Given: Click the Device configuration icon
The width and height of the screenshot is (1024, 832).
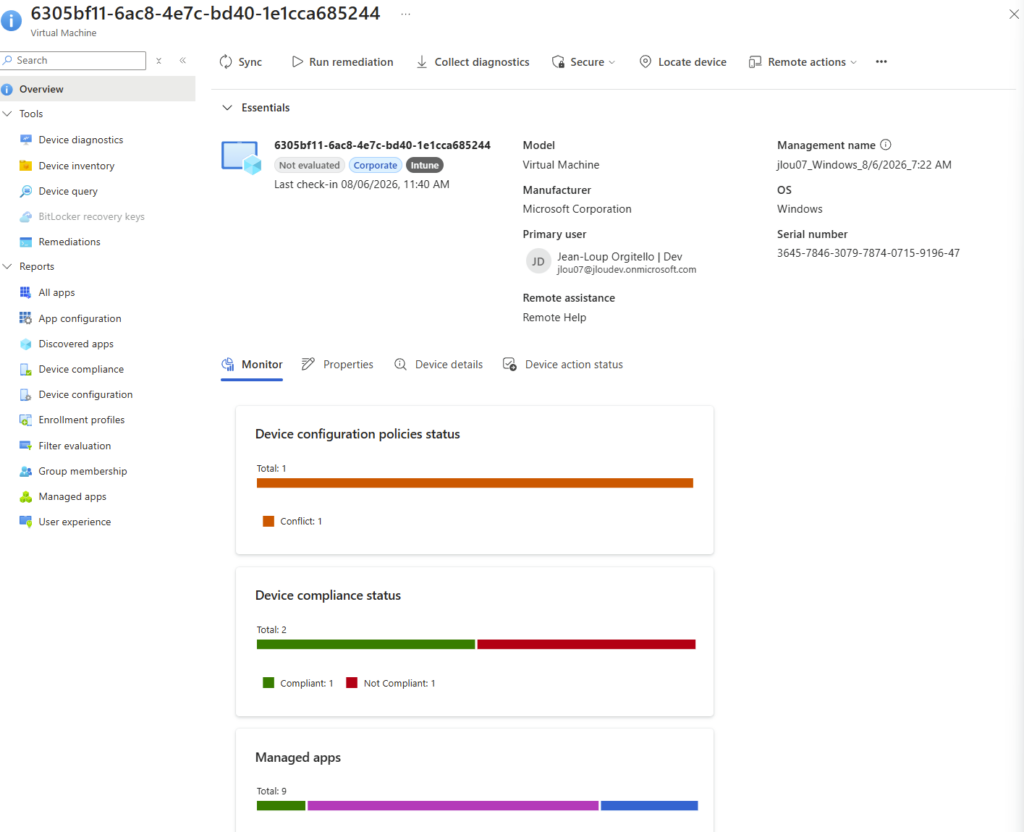Looking at the screenshot, I should point(25,394).
